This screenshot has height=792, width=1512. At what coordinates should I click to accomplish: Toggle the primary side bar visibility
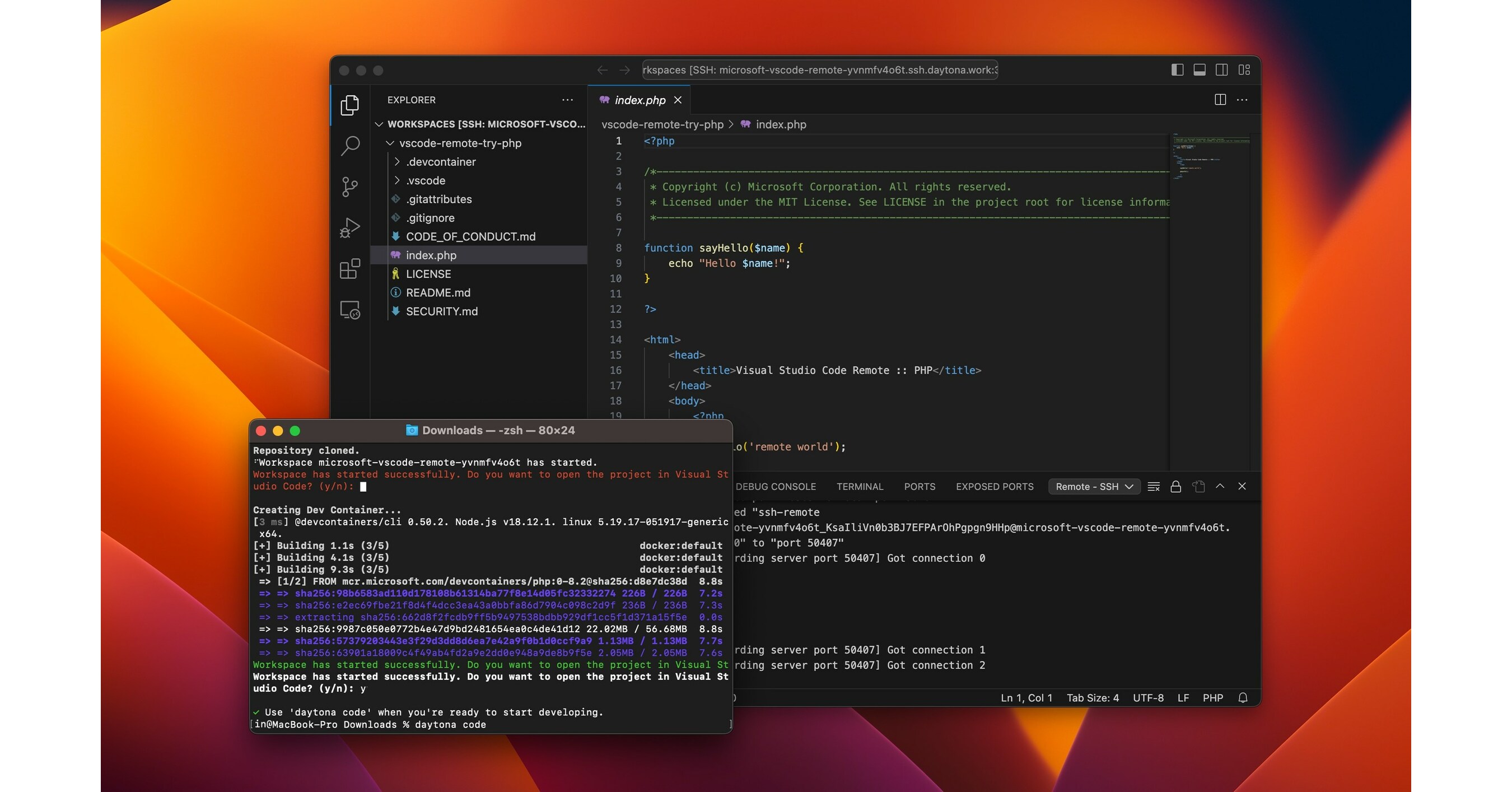point(1177,70)
